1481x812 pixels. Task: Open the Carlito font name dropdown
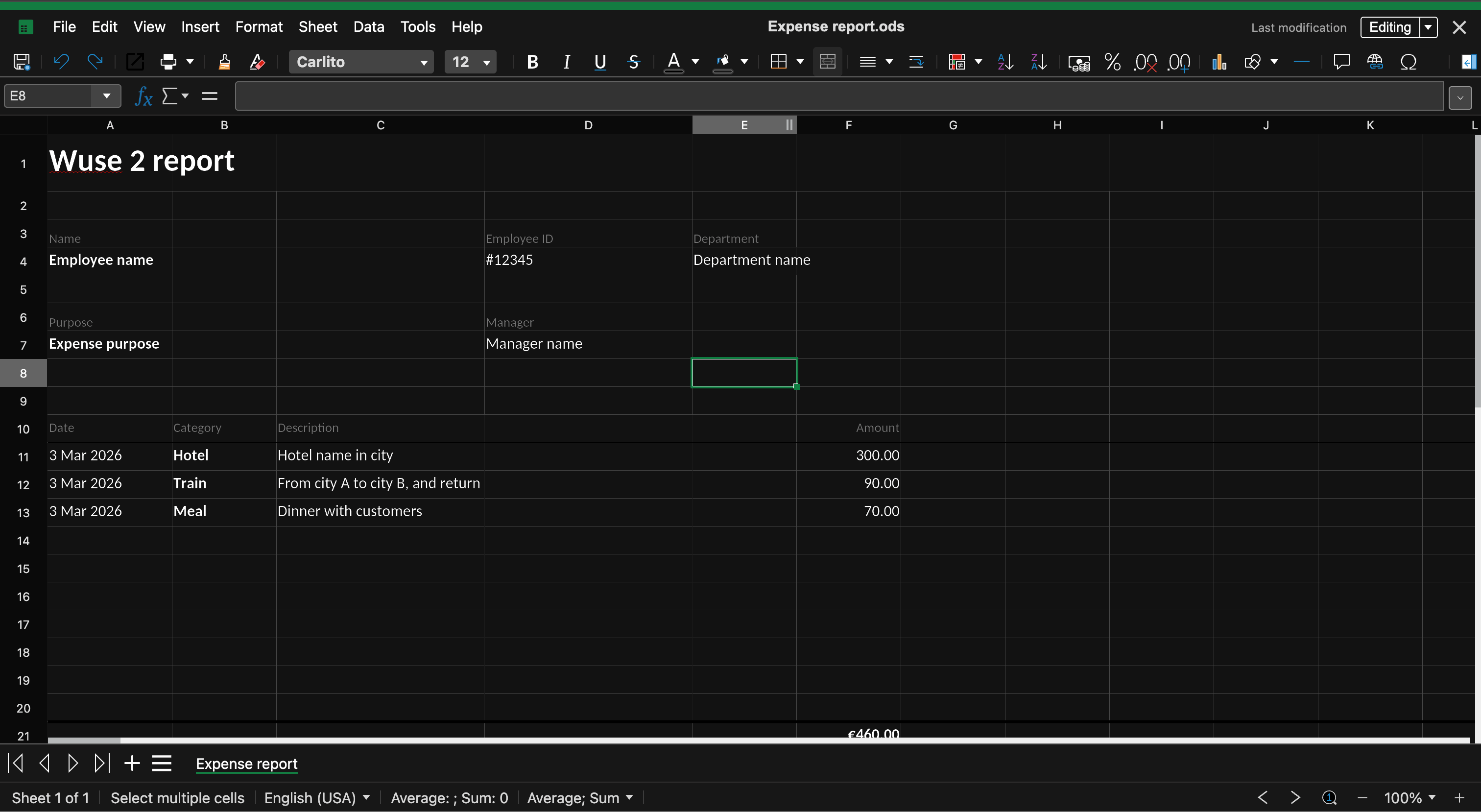pyautogui.click(x=424, y=62)
